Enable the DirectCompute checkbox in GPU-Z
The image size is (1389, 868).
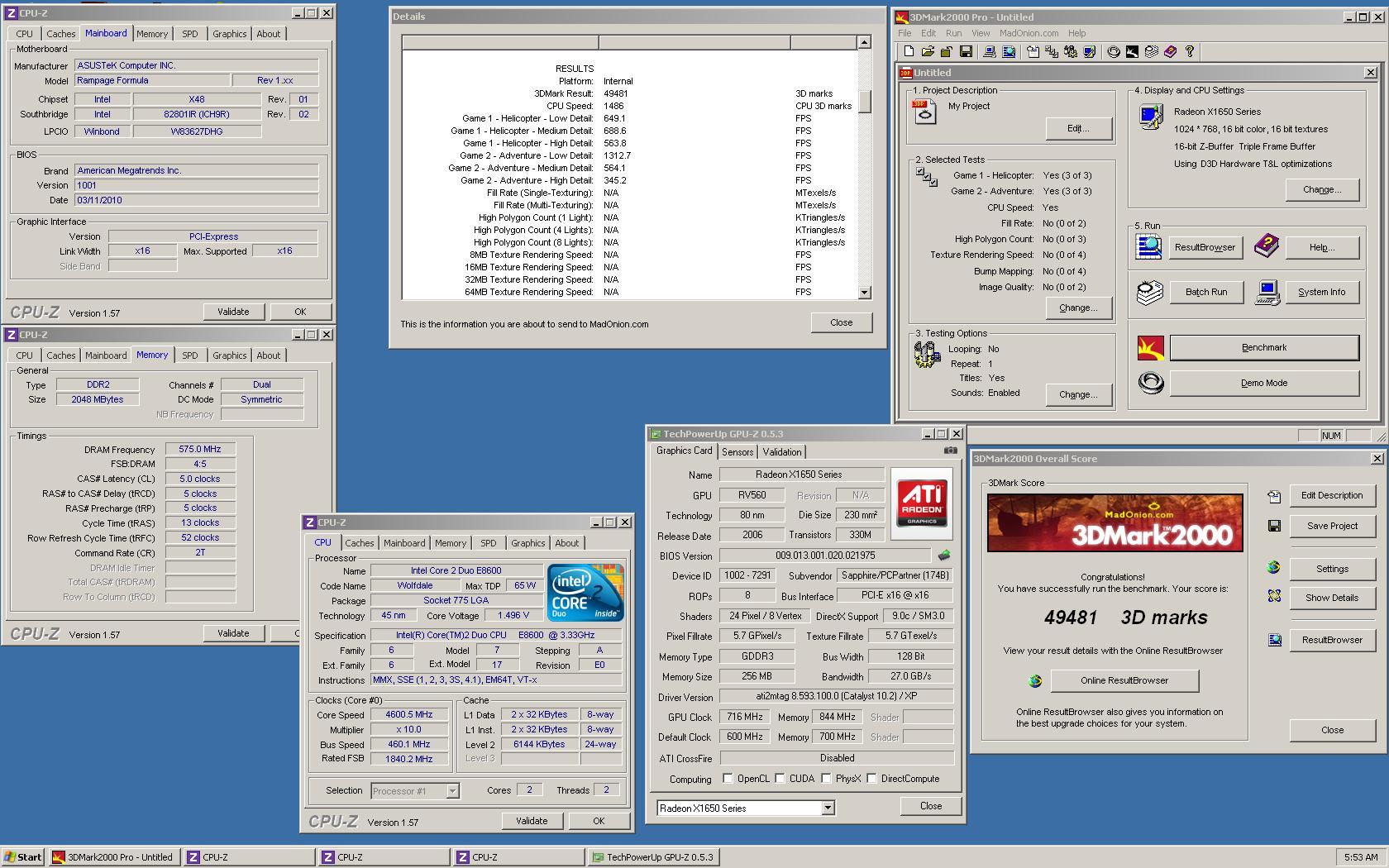(871, 779)
